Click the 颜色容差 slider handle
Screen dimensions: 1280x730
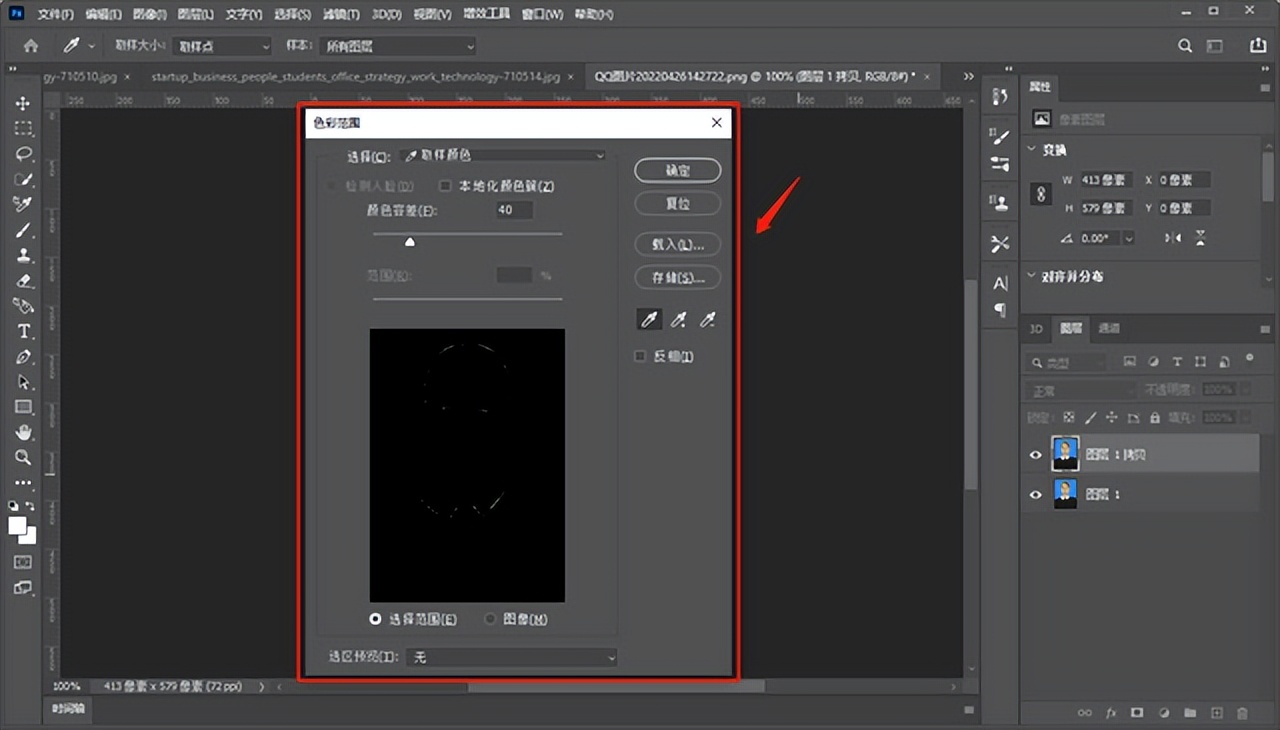tap(409, 241)
